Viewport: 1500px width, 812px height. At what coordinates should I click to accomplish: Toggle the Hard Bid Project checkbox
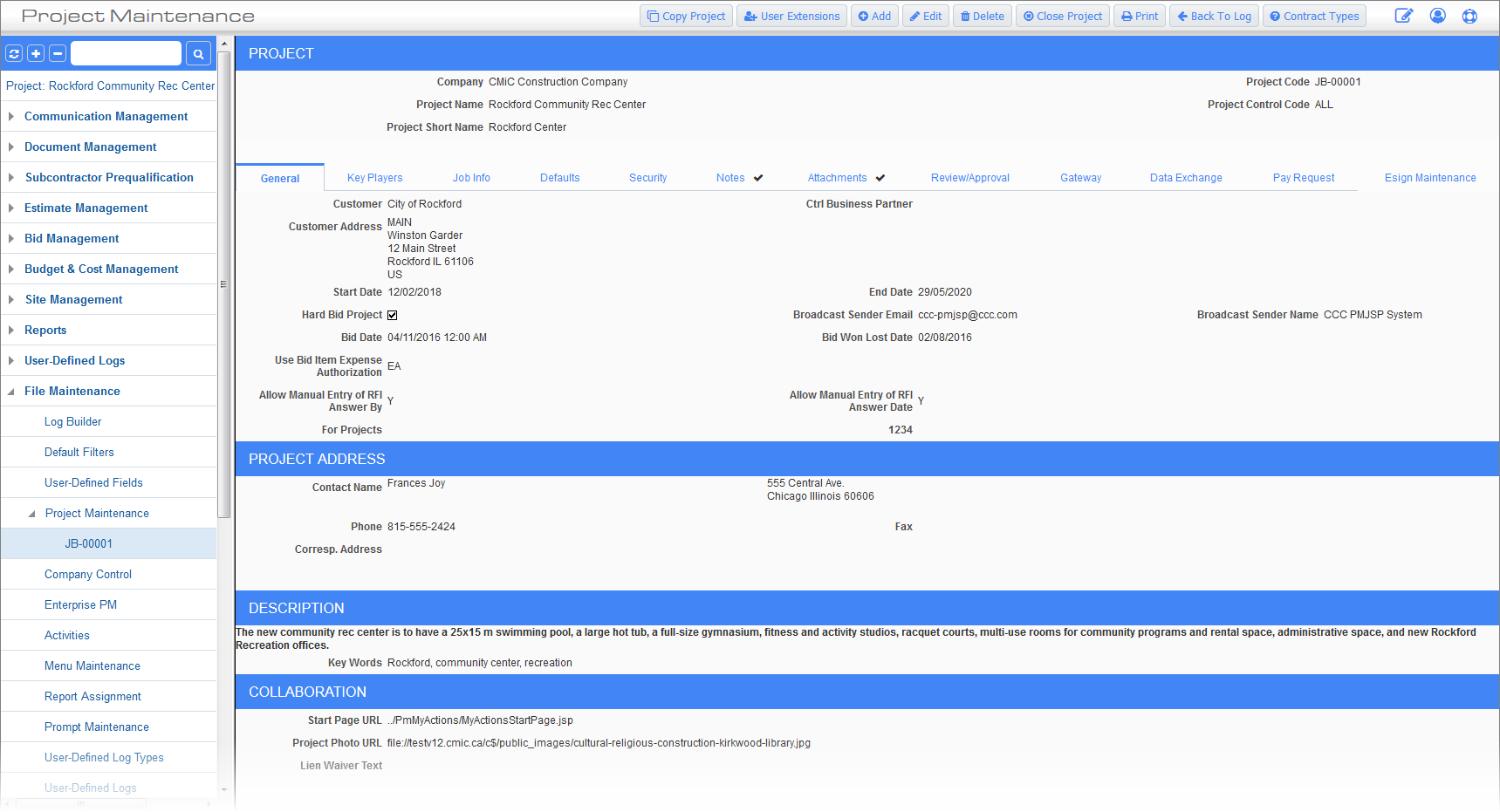tap(392, 315)
